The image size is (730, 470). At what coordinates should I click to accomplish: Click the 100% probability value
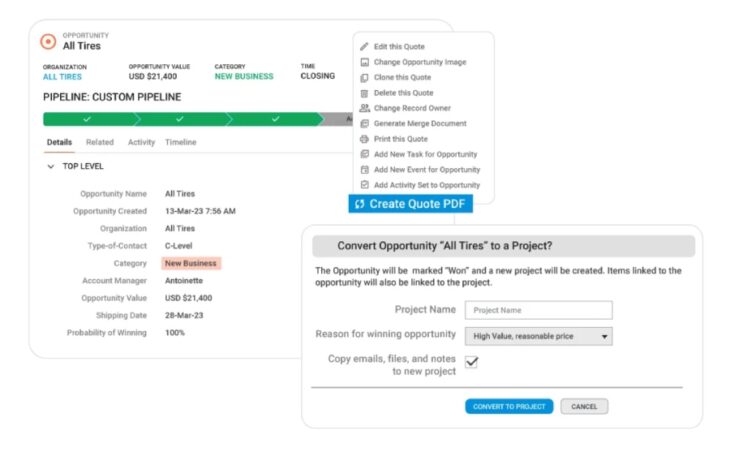coord(175,333)
